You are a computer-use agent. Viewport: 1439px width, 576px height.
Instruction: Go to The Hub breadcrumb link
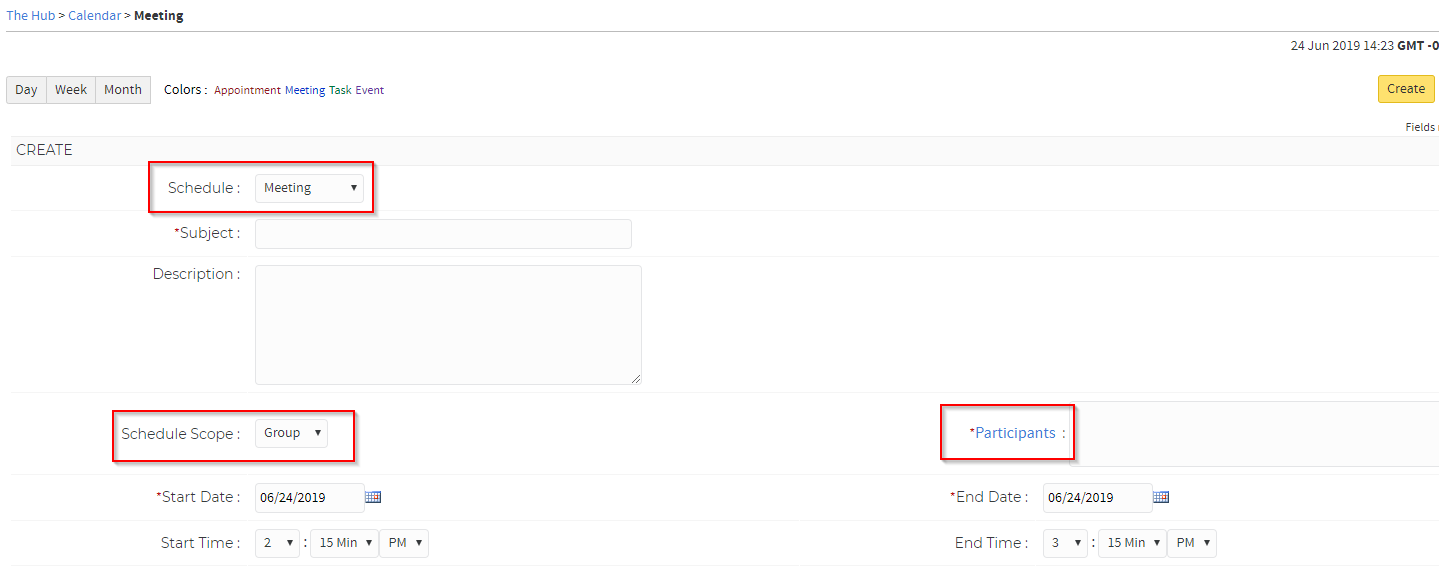coord(31,16)
